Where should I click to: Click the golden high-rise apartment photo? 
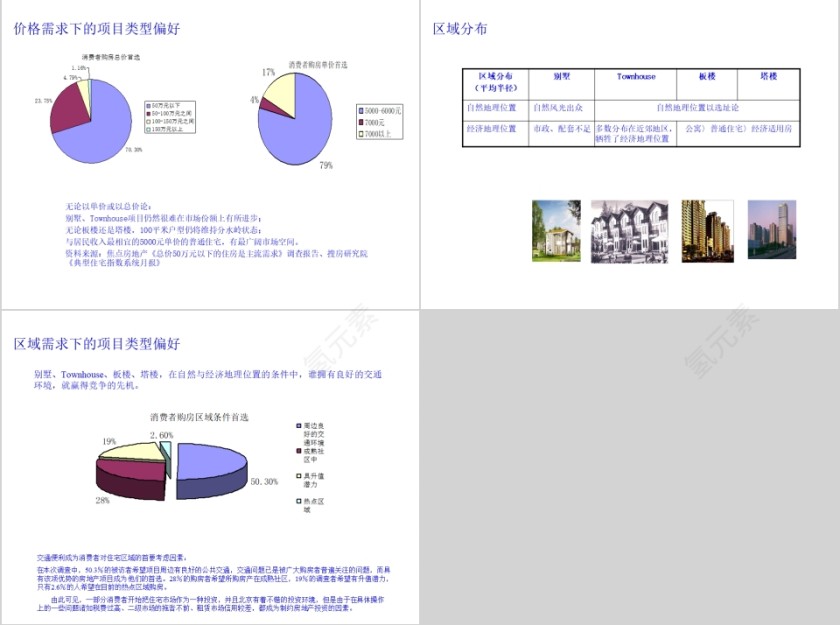(x=706, y=229)
